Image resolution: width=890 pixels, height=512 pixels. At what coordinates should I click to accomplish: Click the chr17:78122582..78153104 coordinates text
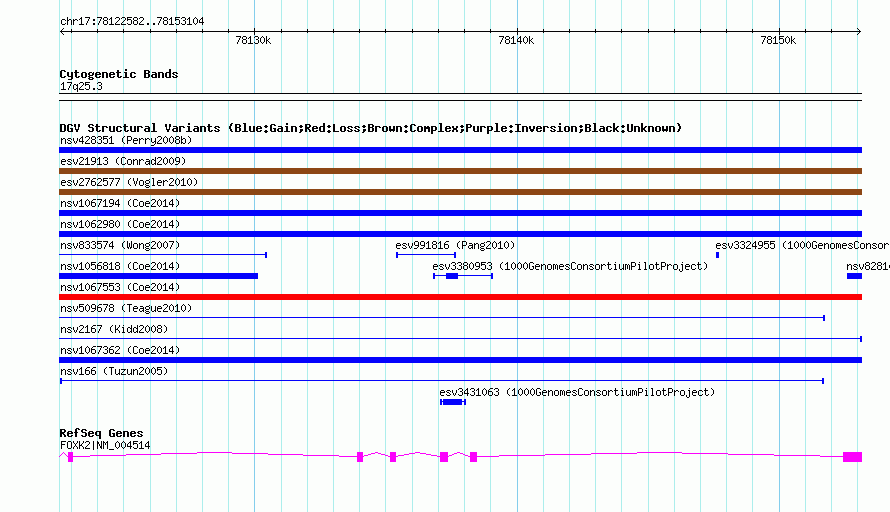click(x=132, y=22)
